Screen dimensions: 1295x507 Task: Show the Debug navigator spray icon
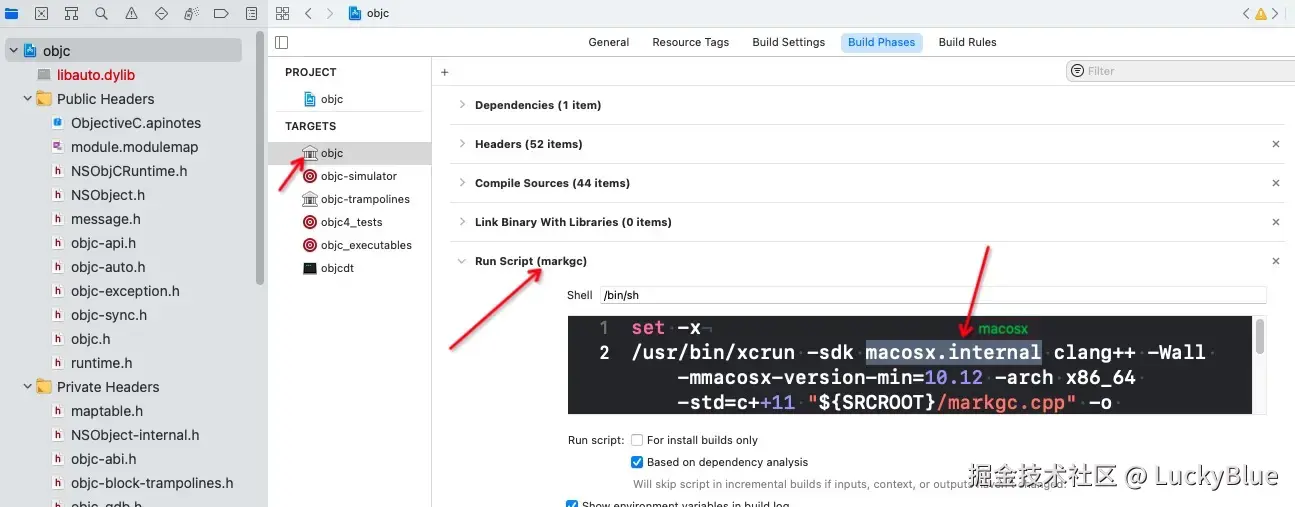[192, 14]
